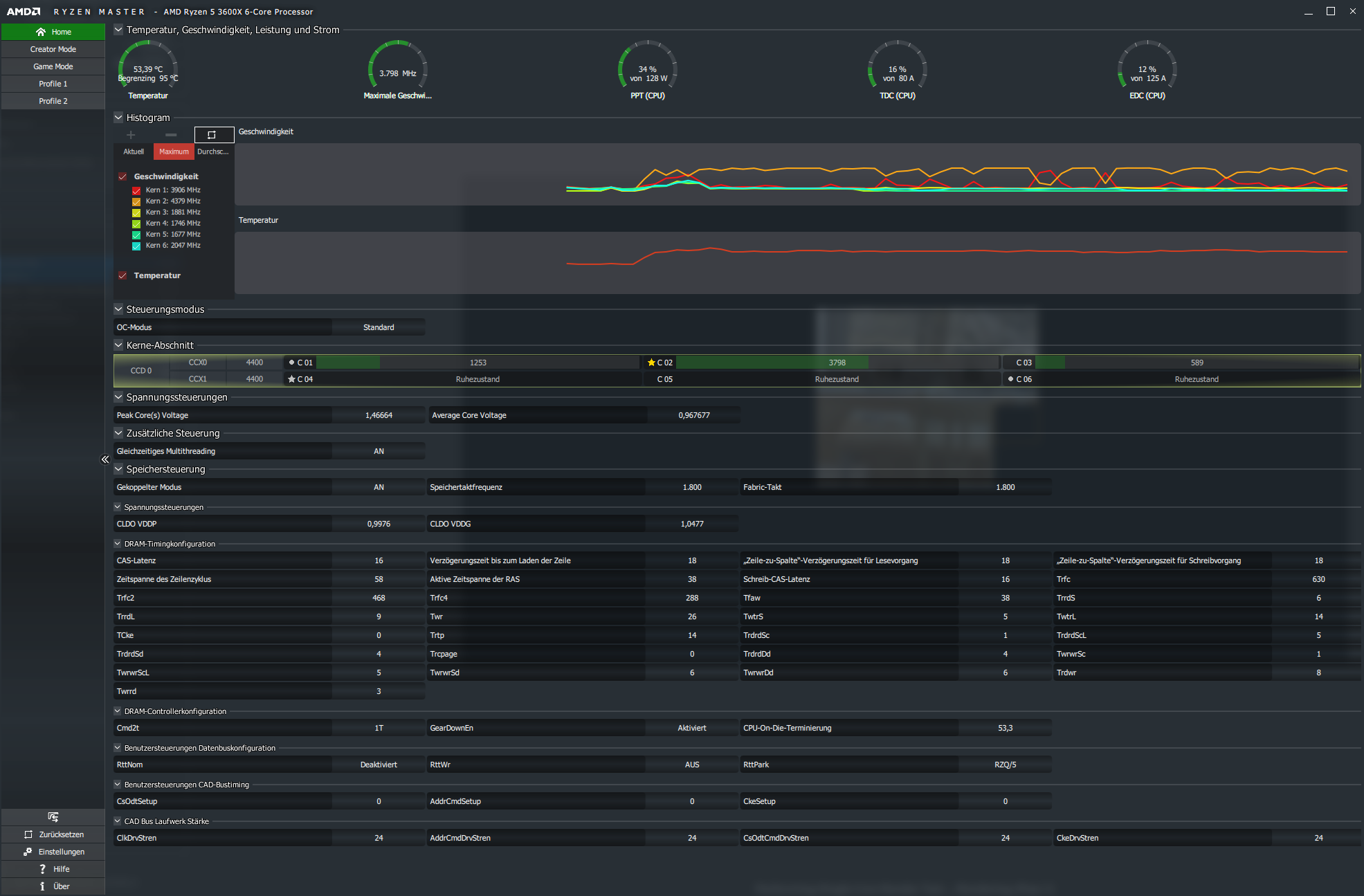
Task: Click the Temperatur line graph area
Action: click(798, 263)
